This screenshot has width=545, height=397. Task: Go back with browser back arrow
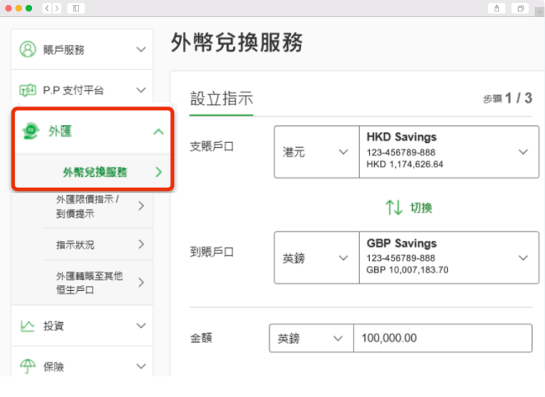point(47,8)
